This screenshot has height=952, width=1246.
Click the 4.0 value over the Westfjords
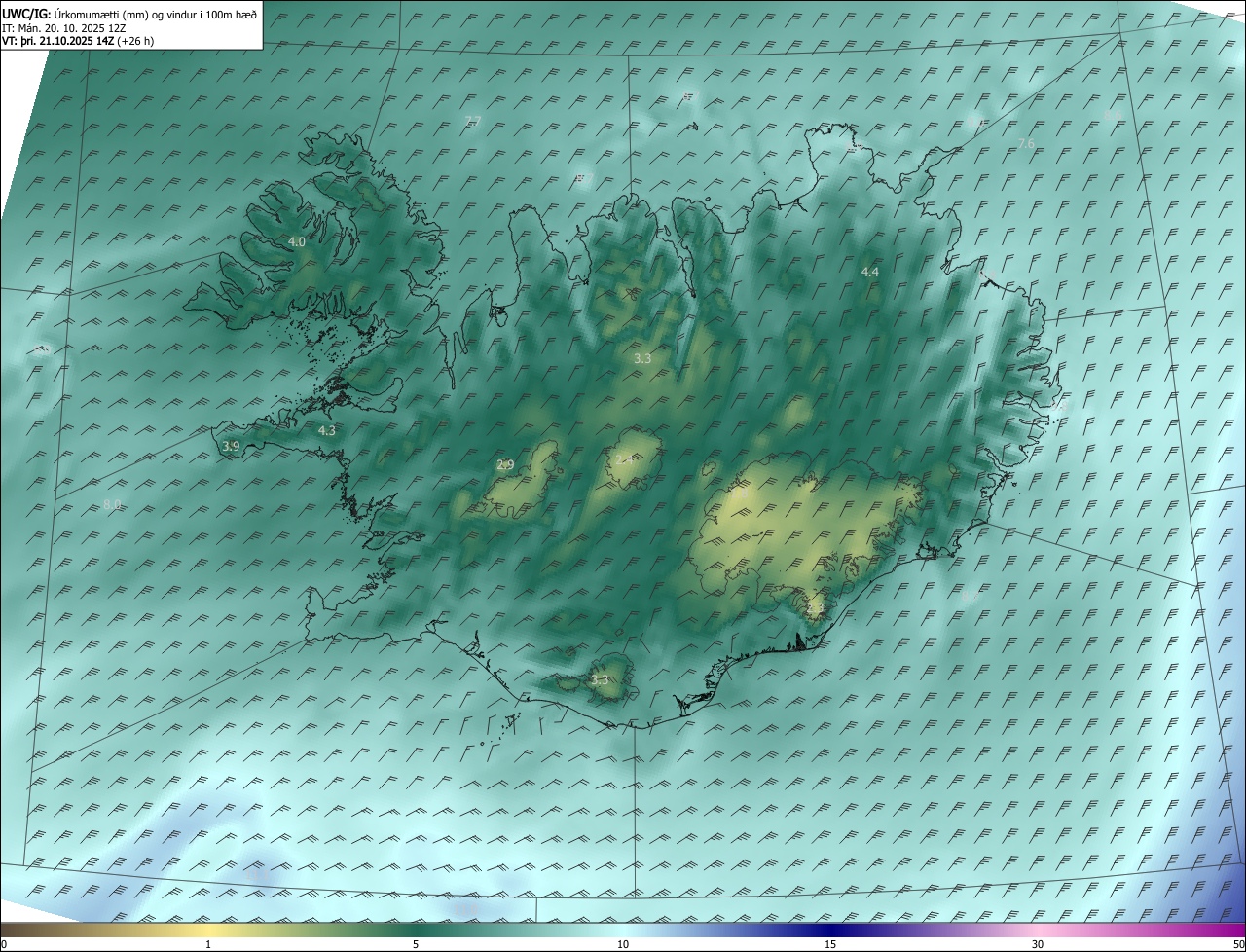(x=297, y=241)
